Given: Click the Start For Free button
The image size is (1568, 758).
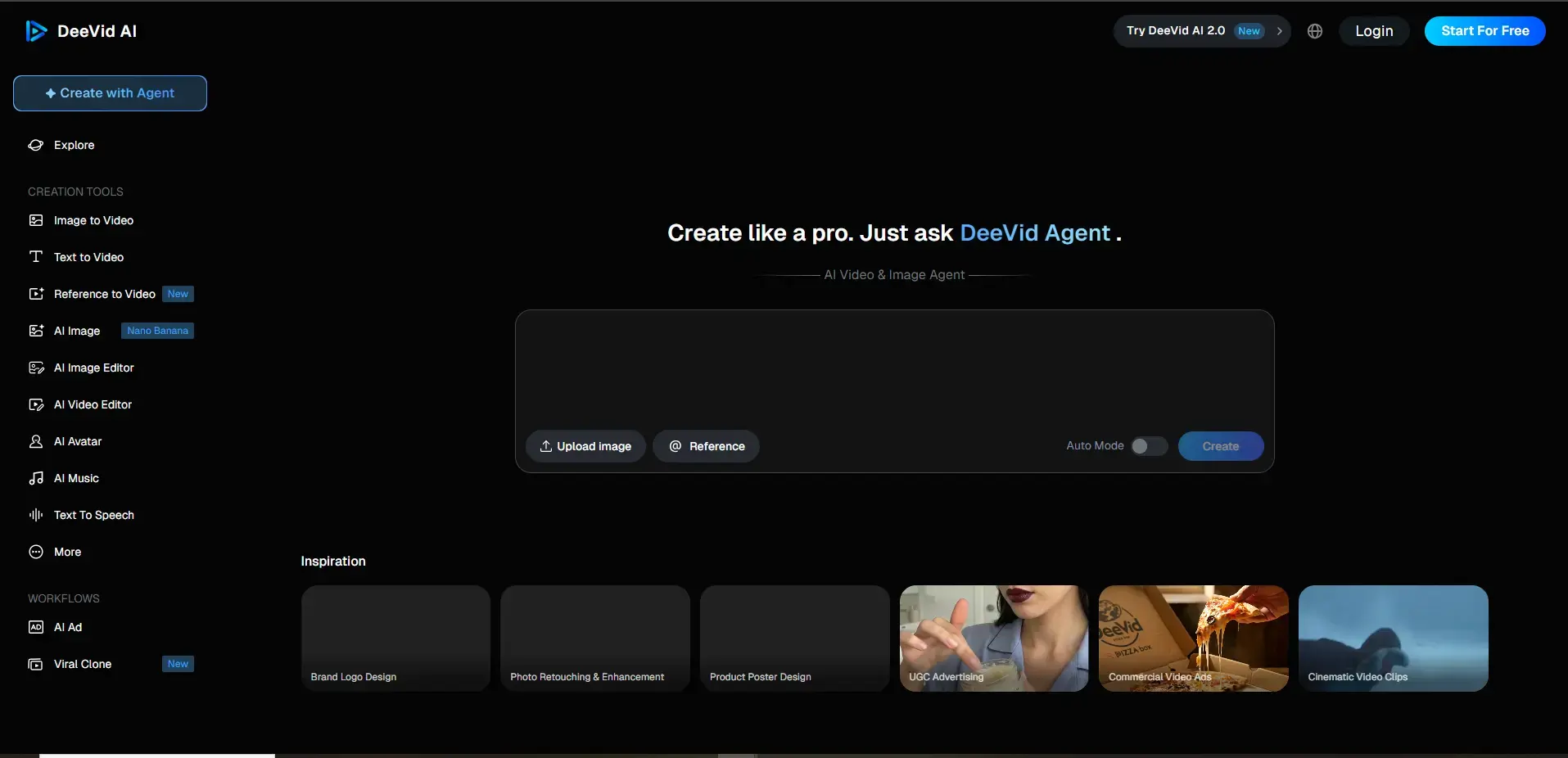Looking at the screenshot, I should pyautogui.click(x=1485, y=31).
